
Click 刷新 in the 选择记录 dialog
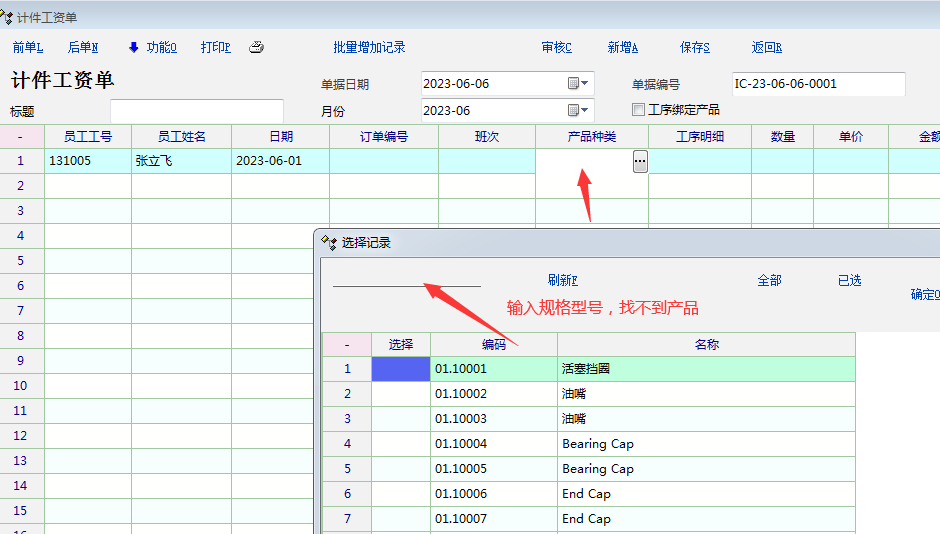point(563,281)
